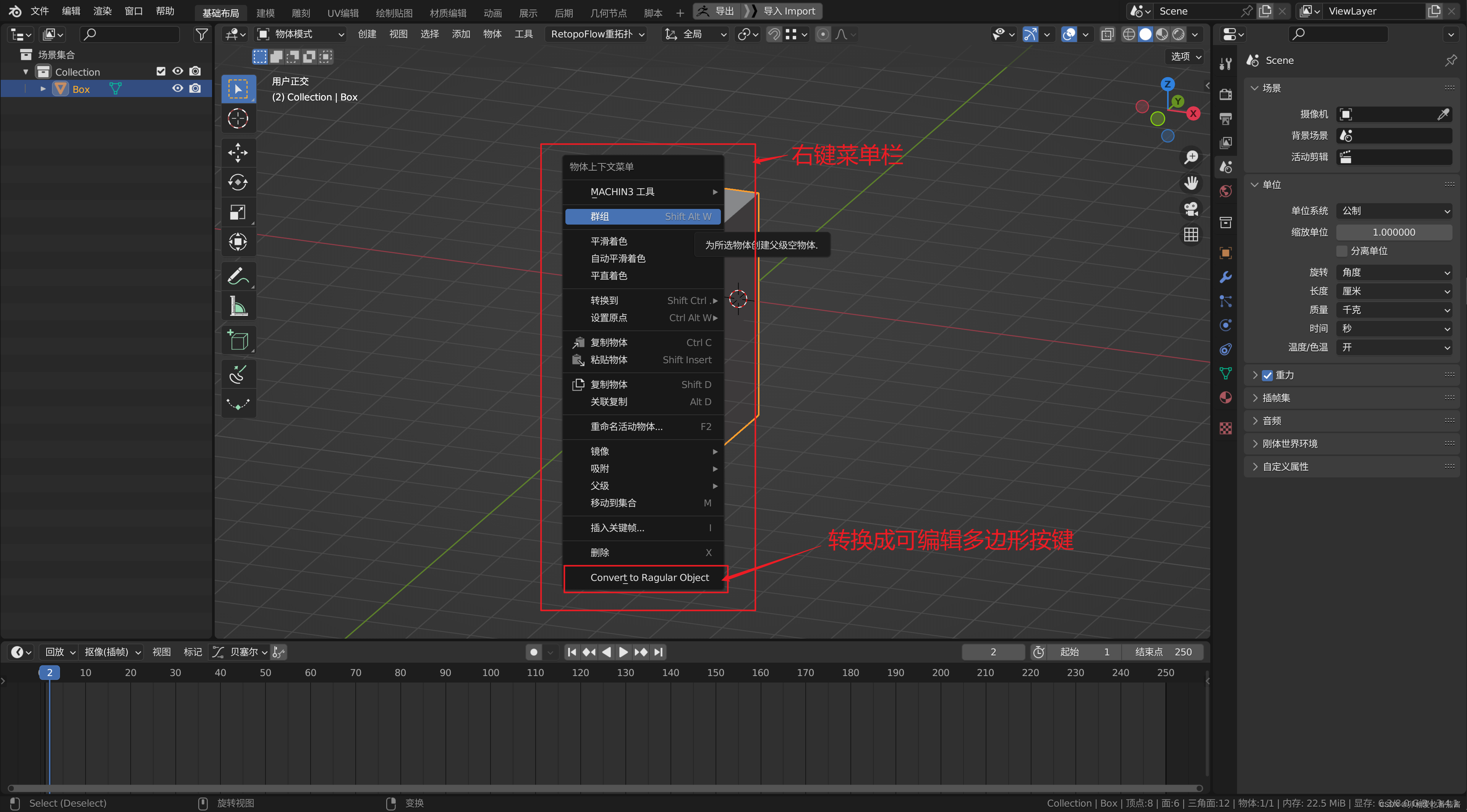This screenshot has height=812, width=1467.
Task: Open 单位系统 公制 dropdown
Action: [1394, 211]
